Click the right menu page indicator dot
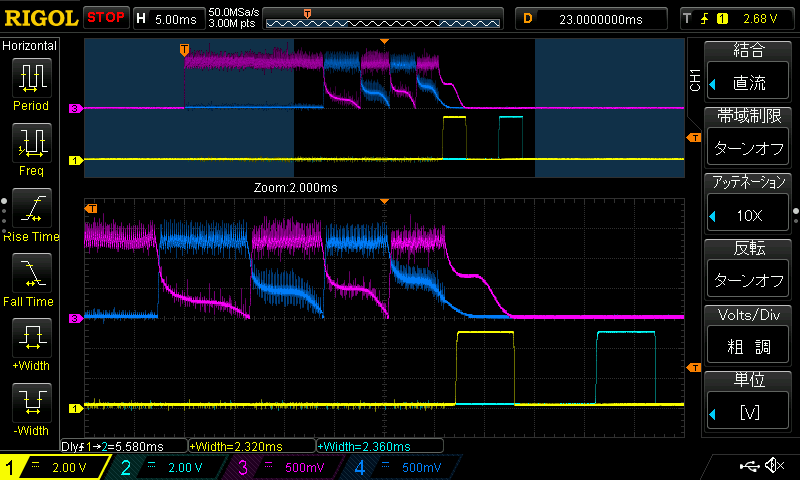This screenshot has height=480, width=800. [795, 211]
